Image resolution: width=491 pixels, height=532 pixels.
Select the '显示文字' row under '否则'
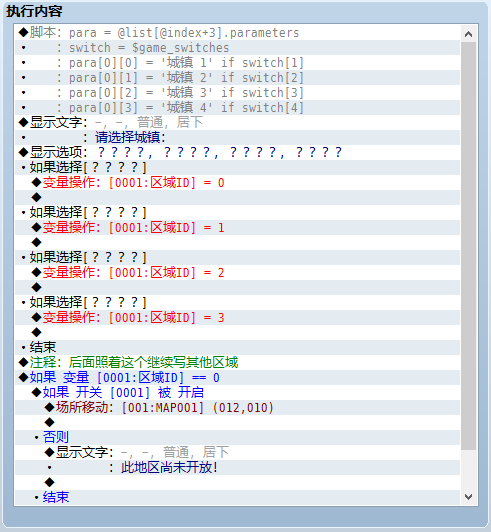coord(238,452)
